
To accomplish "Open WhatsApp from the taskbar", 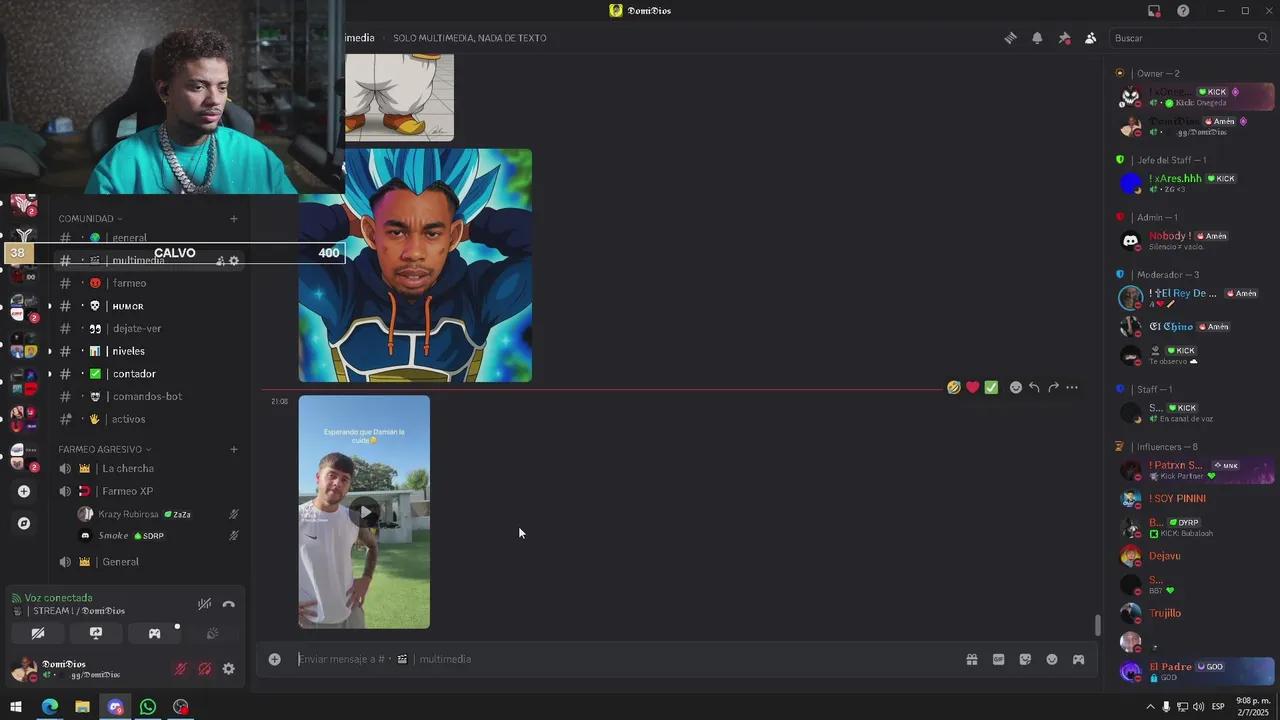I will [x=148, y=707].
